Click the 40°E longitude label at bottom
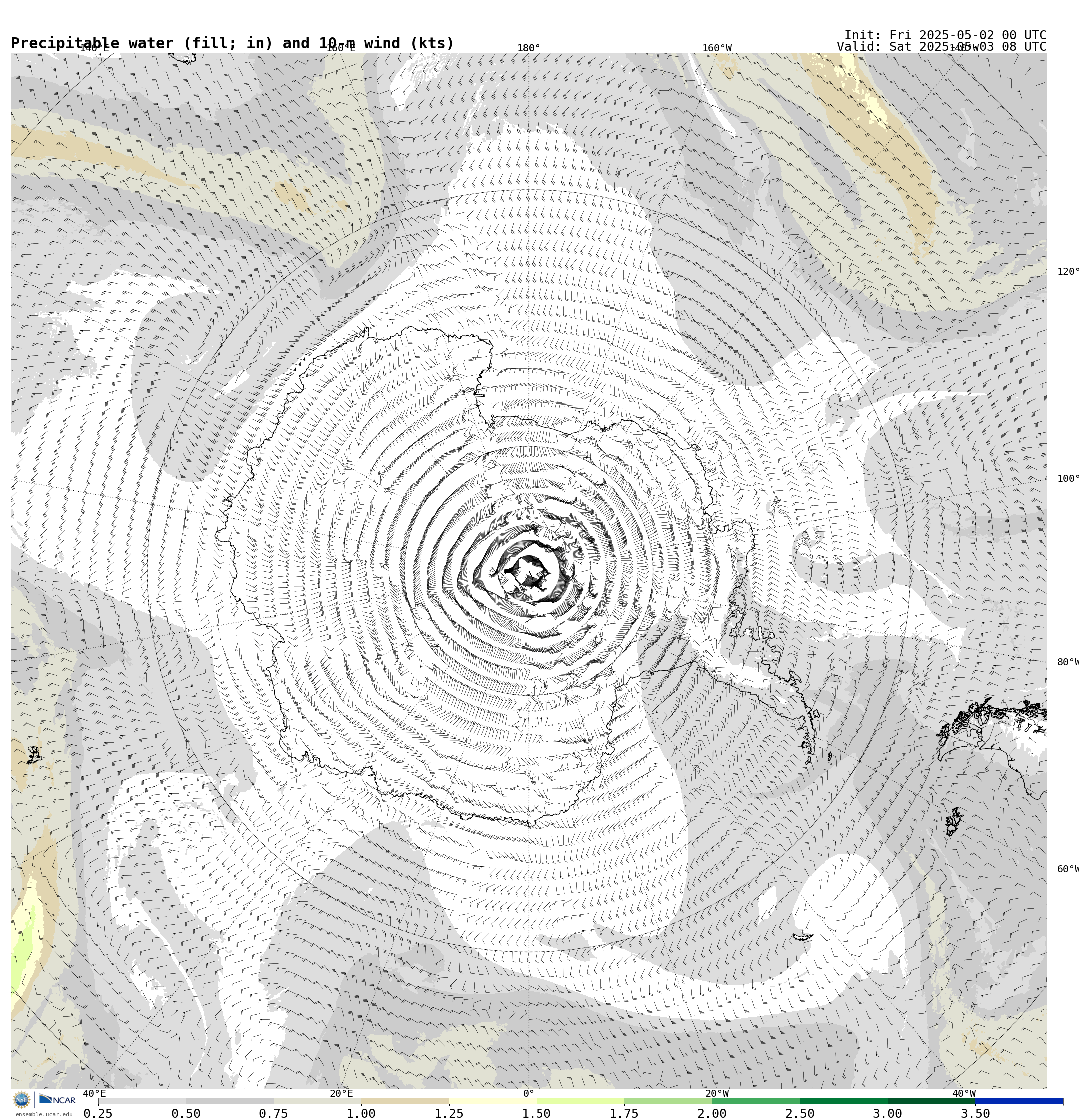The width and height of the screenshot is (1079, 1120). pos(94,1094)
